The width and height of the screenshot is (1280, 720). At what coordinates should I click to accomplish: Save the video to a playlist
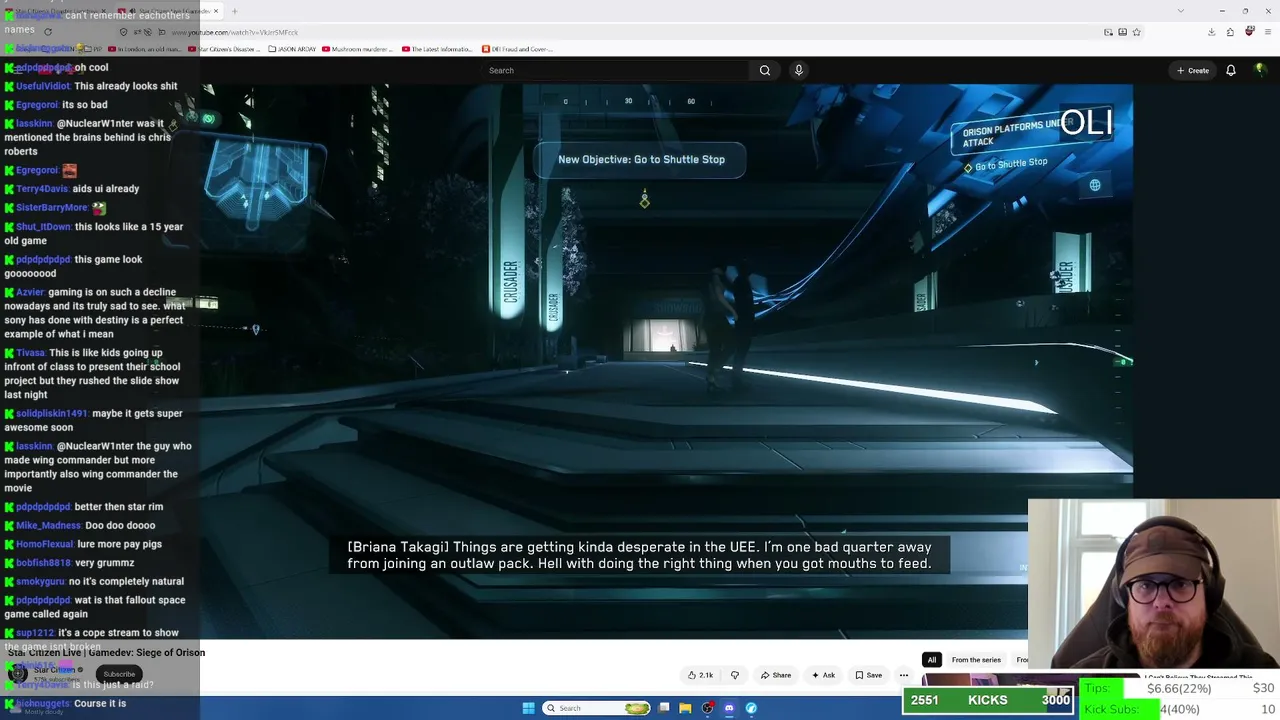point(868,675)
